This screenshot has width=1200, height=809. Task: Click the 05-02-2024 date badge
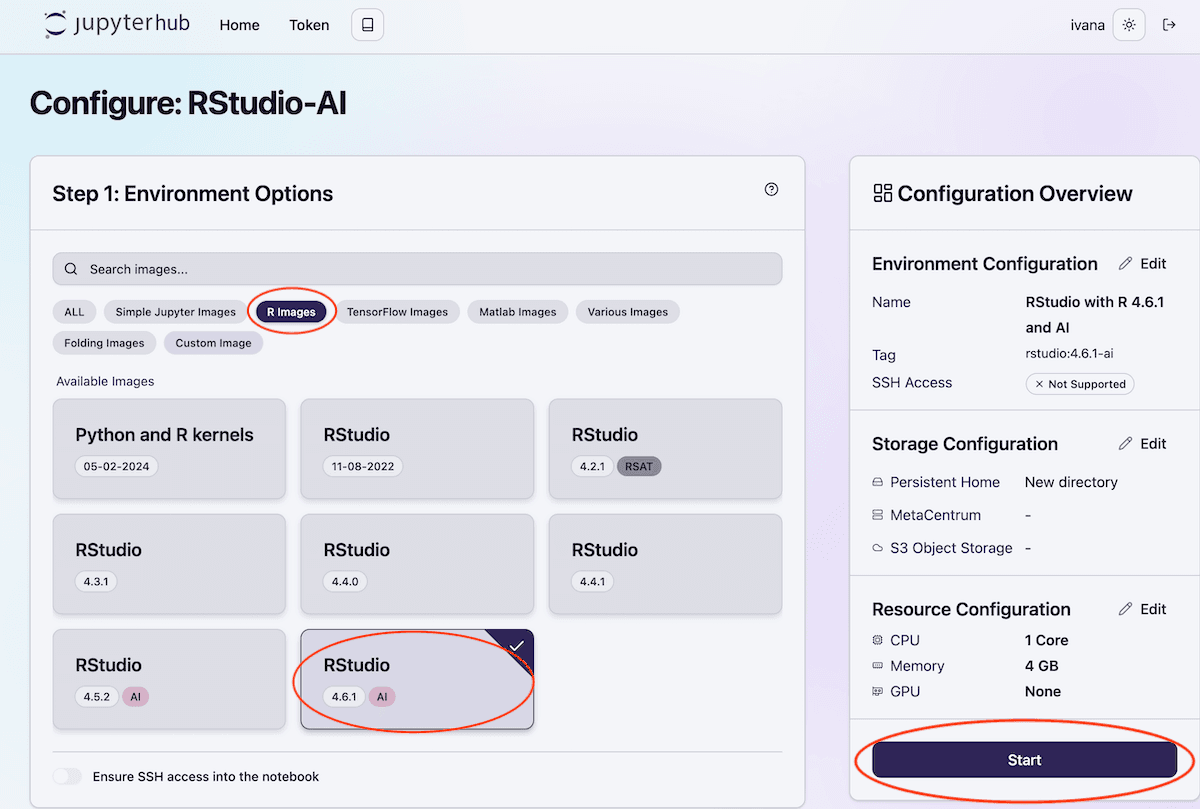116,466
